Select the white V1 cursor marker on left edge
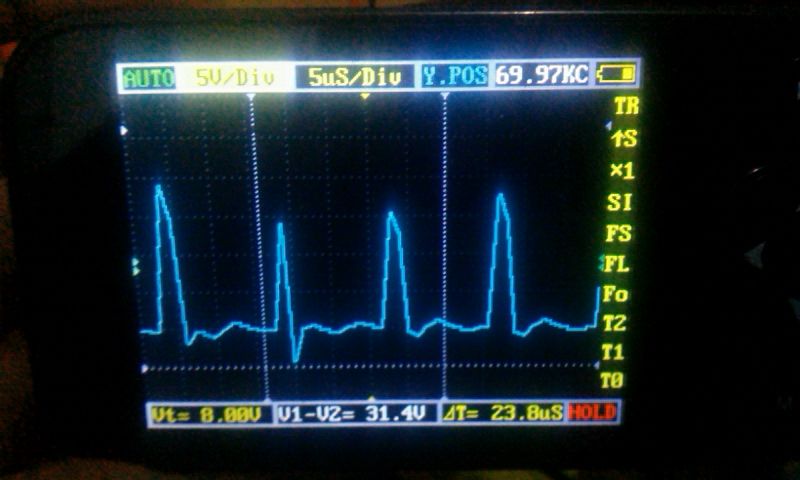Viewport: 800px width, 480px height. click(123, 131)
